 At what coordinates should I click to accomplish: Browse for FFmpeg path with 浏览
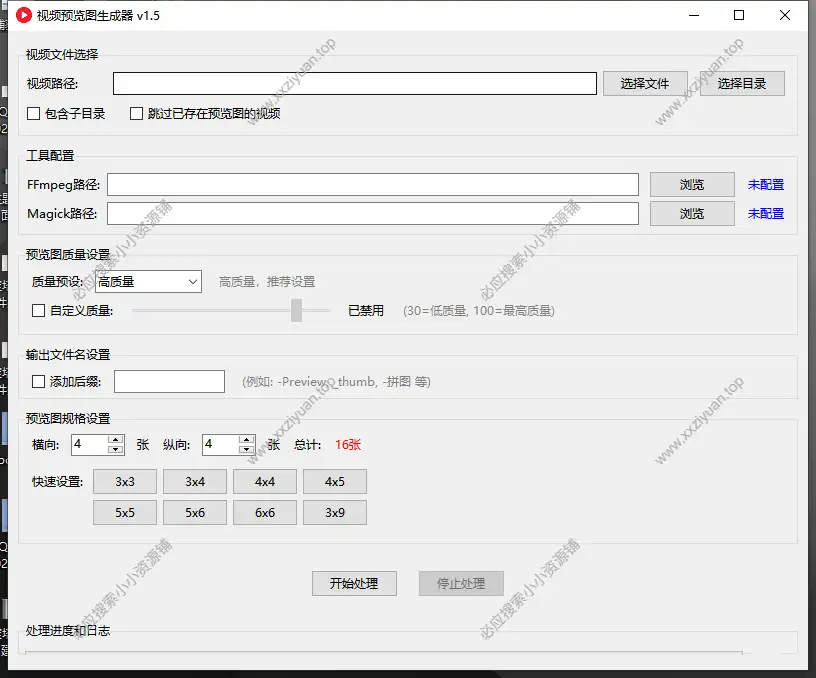[692, 184]
